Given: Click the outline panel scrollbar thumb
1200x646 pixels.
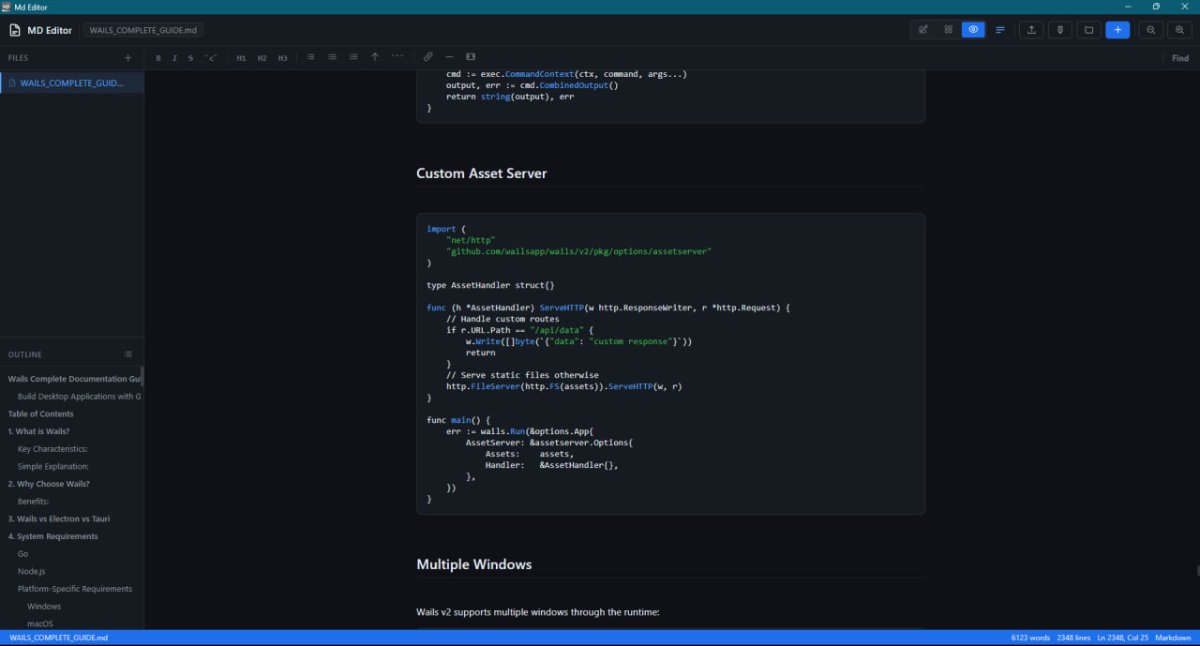Looking at the screenshot, I should 142,377.
